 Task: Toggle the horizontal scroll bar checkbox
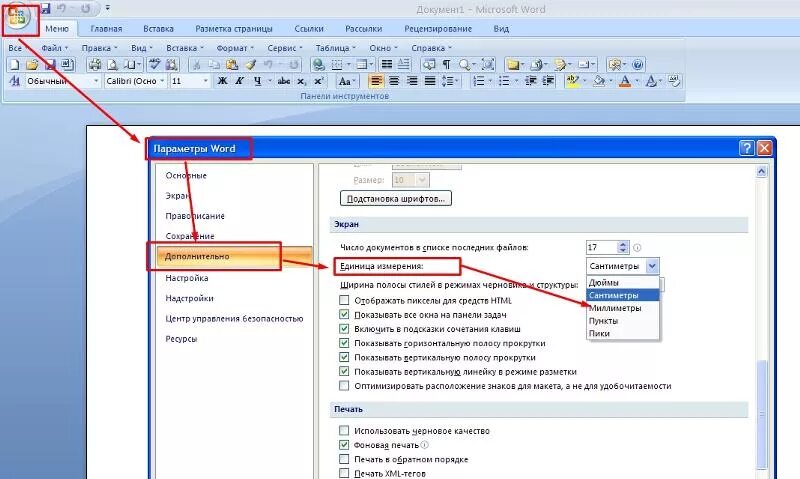[x=344, y=343]
